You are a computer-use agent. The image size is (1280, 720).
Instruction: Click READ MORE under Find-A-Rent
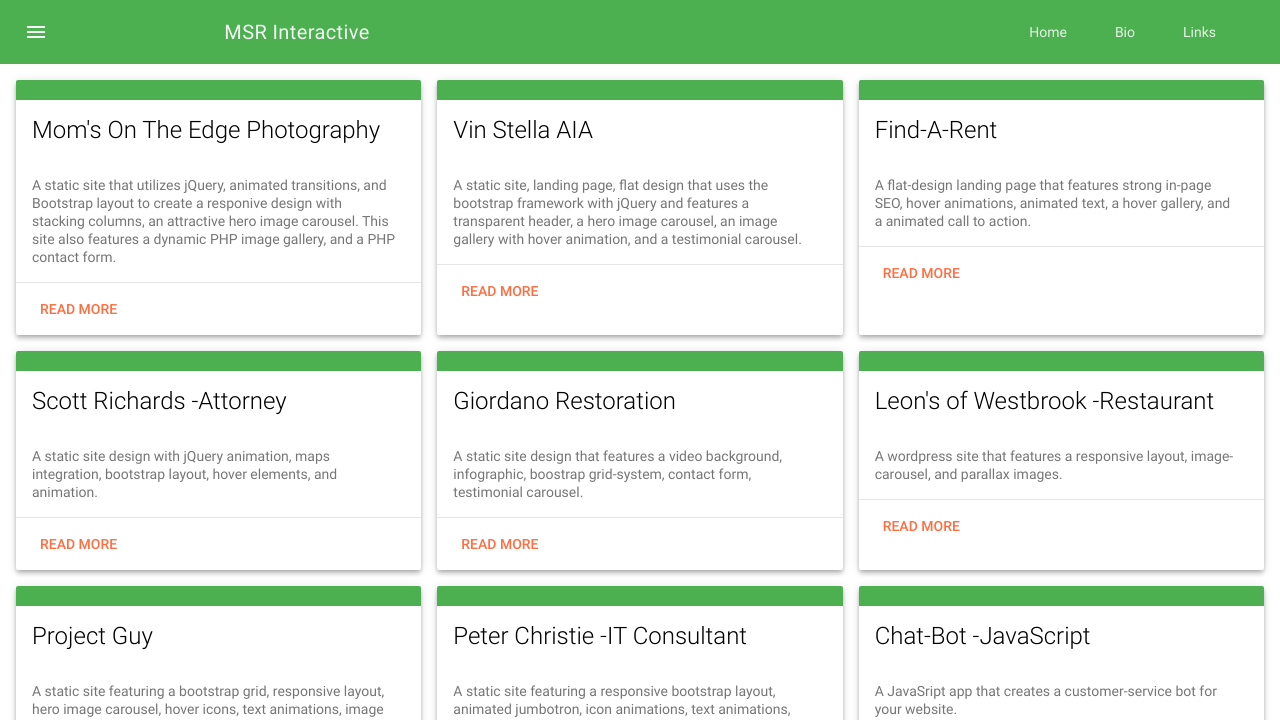coord(920,273)
